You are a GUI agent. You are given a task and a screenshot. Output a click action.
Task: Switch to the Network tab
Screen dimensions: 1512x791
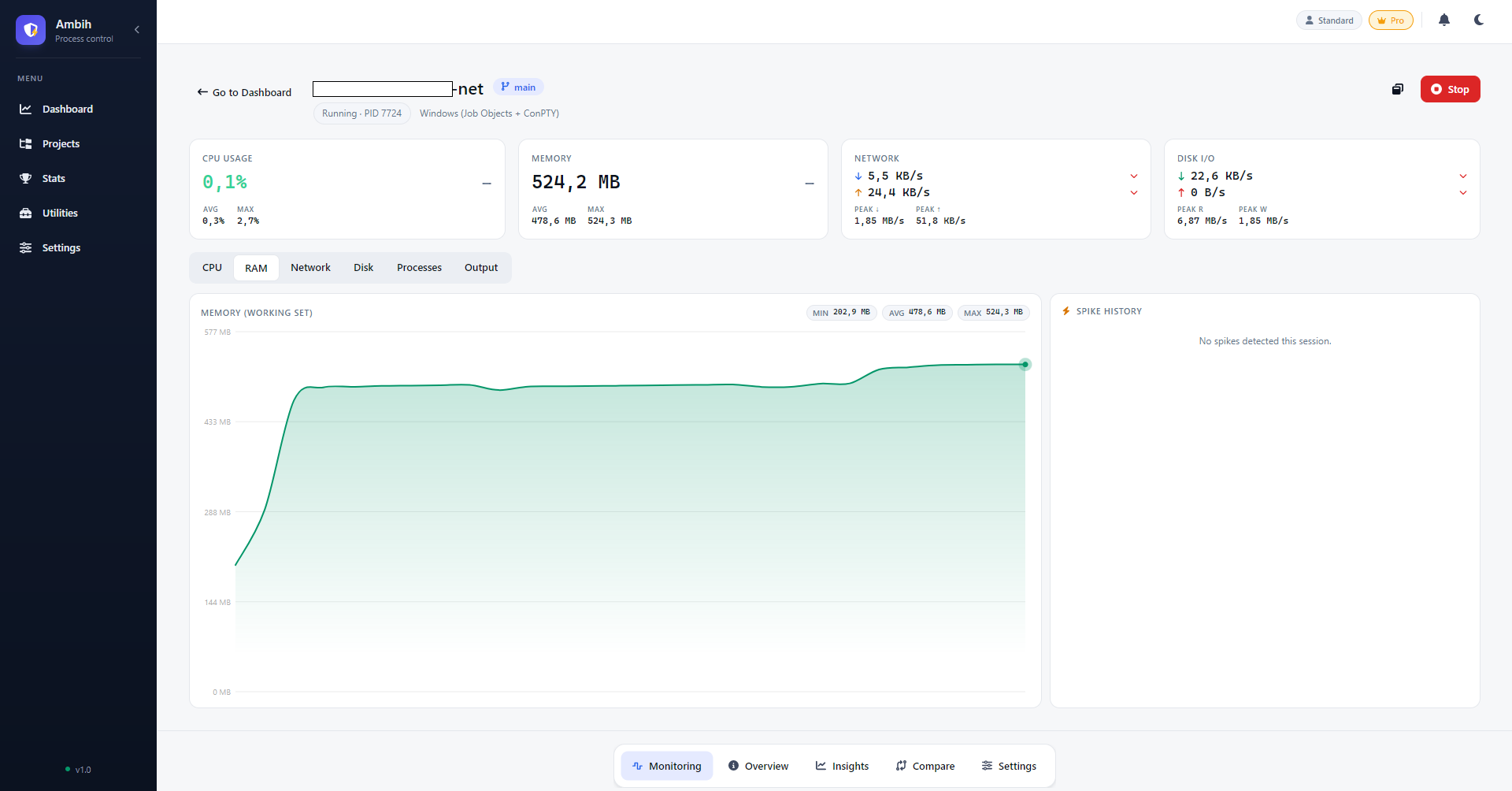point(310,268)
